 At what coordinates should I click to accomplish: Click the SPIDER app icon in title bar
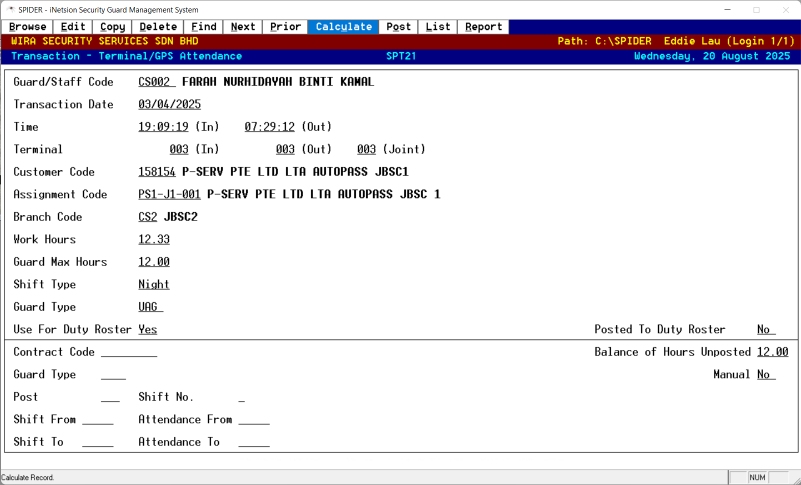10,9
